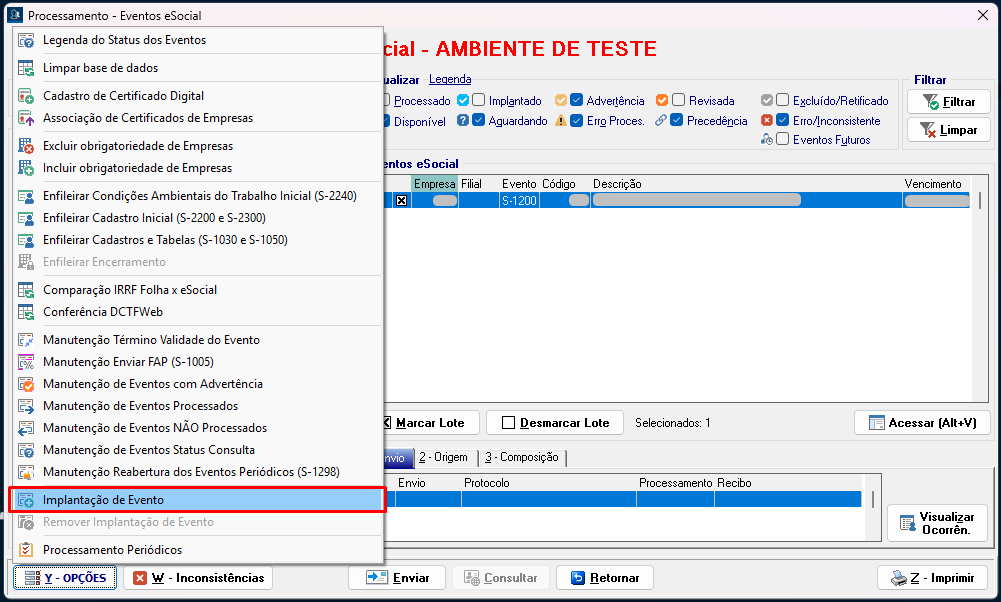The image size is (1001, 602).
Task: Click the Processamento Periódicos icon
Action: (26, 550)
